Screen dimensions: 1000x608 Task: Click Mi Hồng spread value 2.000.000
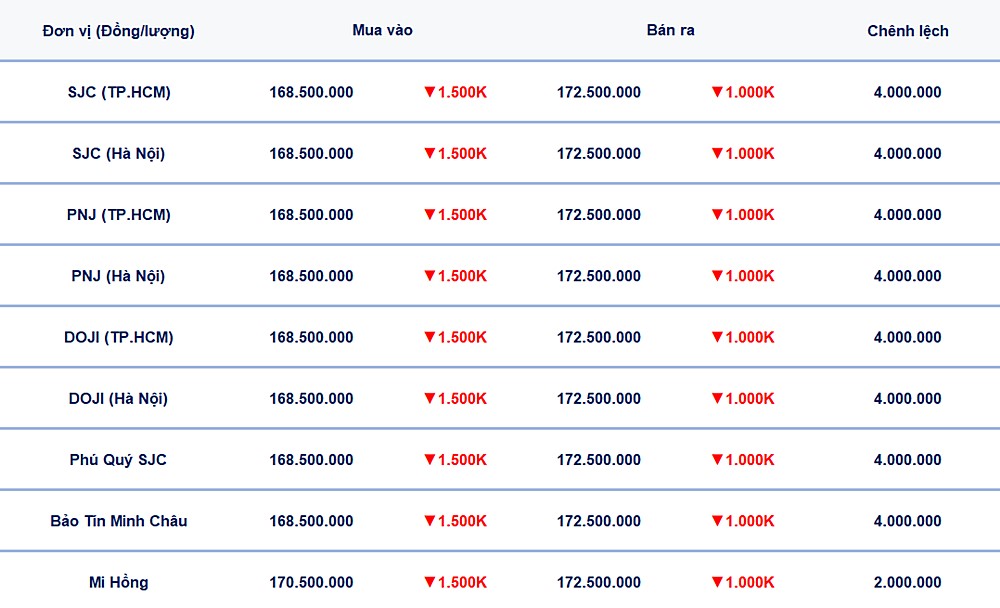pyautogui.click(x=907, y=582)
